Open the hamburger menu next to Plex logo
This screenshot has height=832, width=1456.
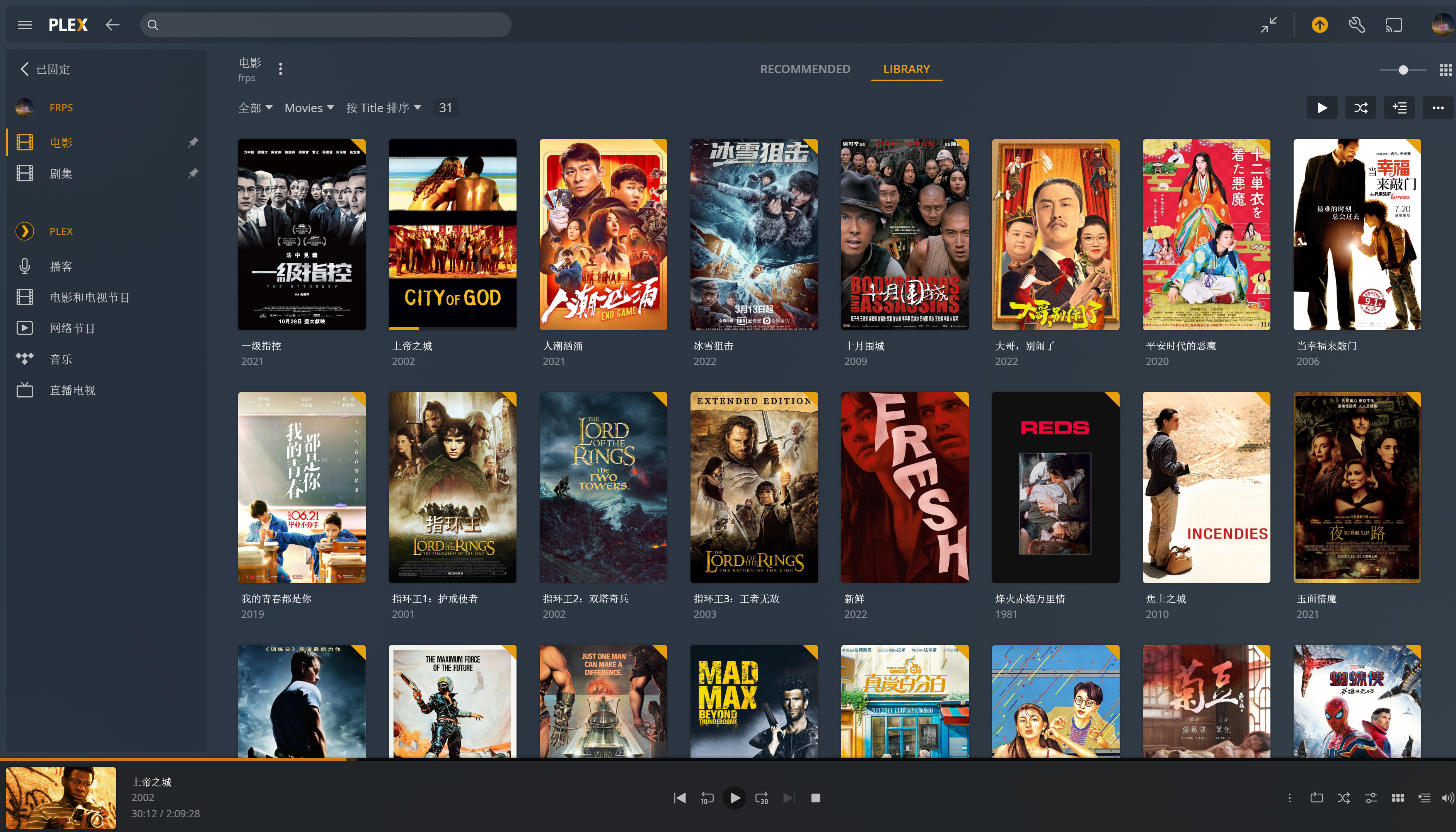pos(25,25)
